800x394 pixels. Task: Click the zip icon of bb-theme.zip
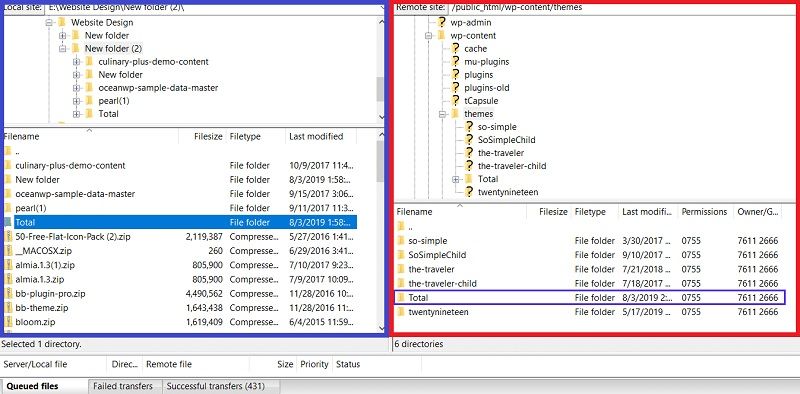(8, 308)
